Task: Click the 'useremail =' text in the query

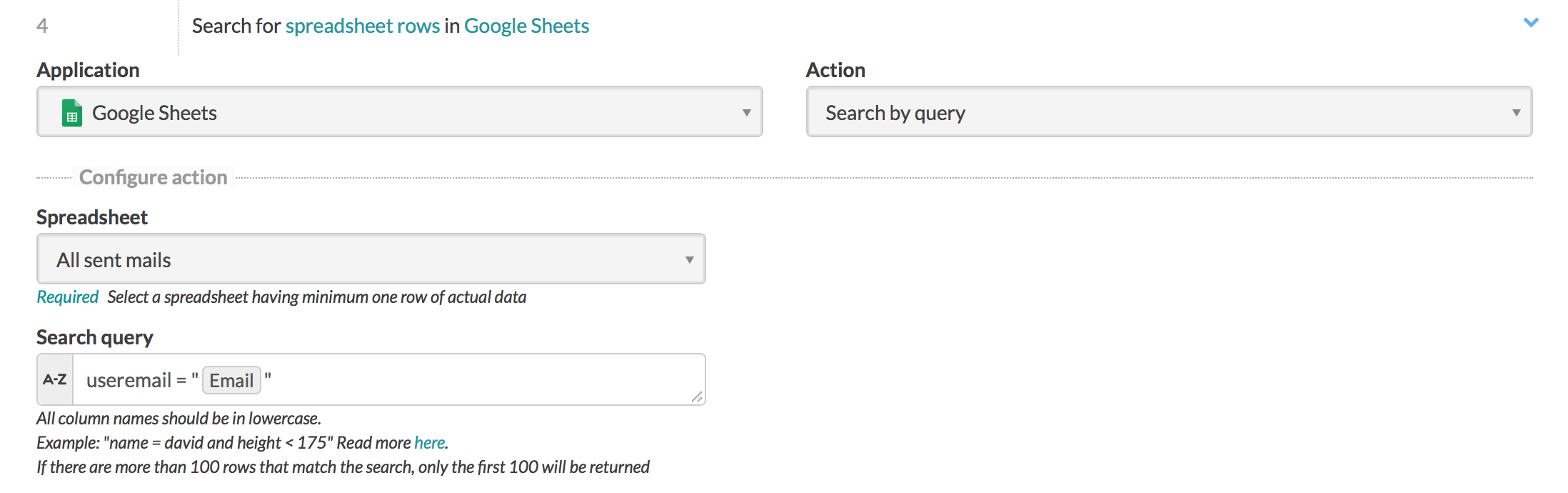Action: [136, 381]
